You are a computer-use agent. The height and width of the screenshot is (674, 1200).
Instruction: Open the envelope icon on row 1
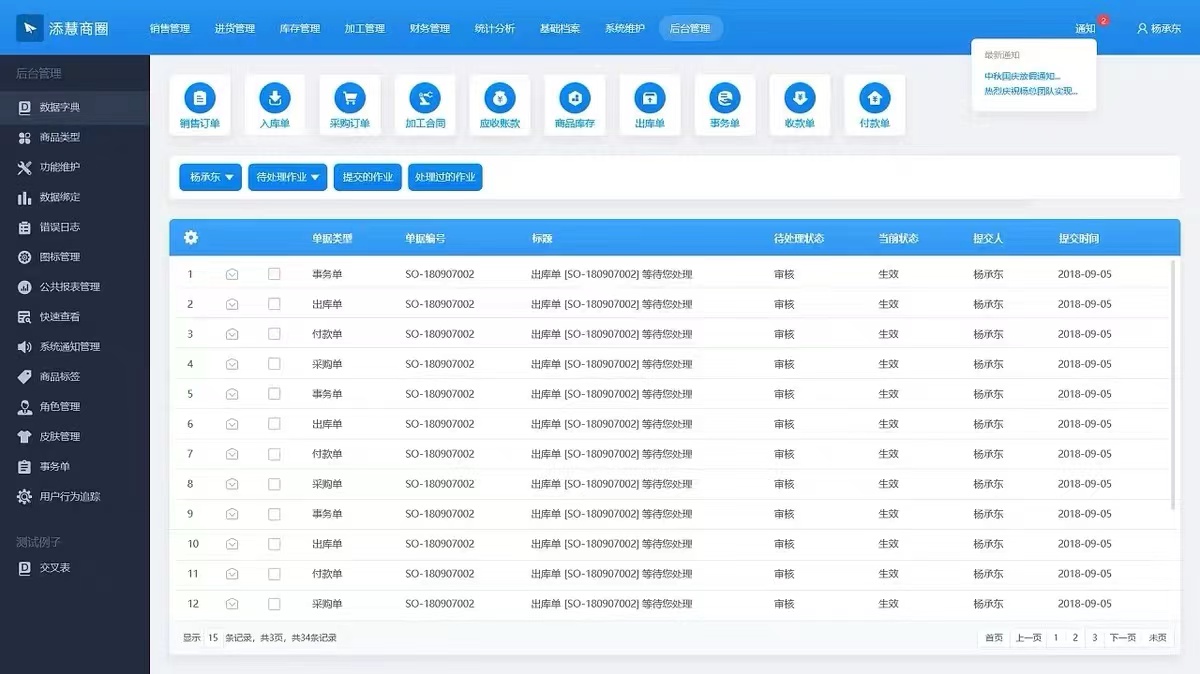click(231, 273)
